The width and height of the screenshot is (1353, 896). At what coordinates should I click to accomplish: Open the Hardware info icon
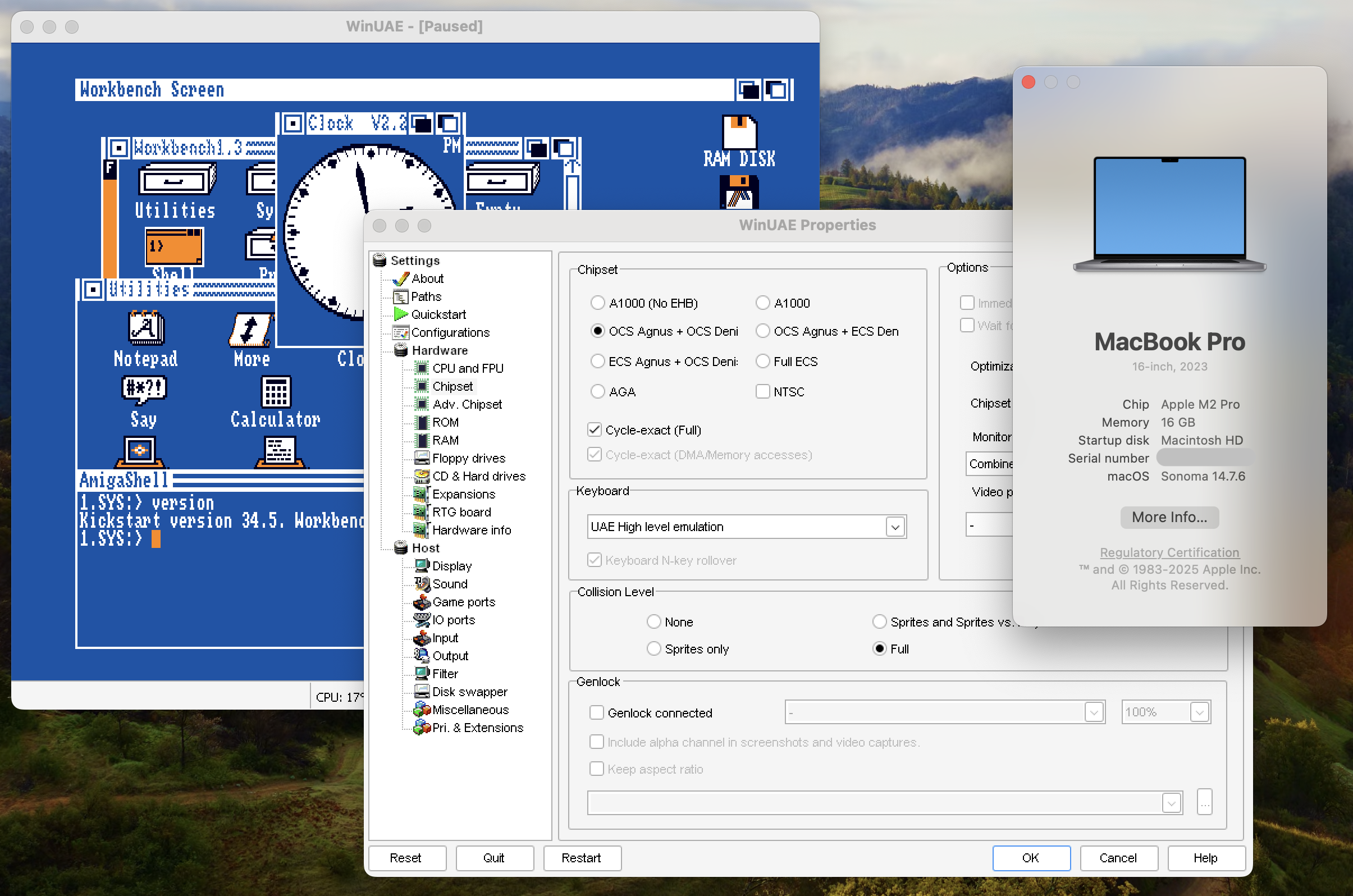coord(422,530)
